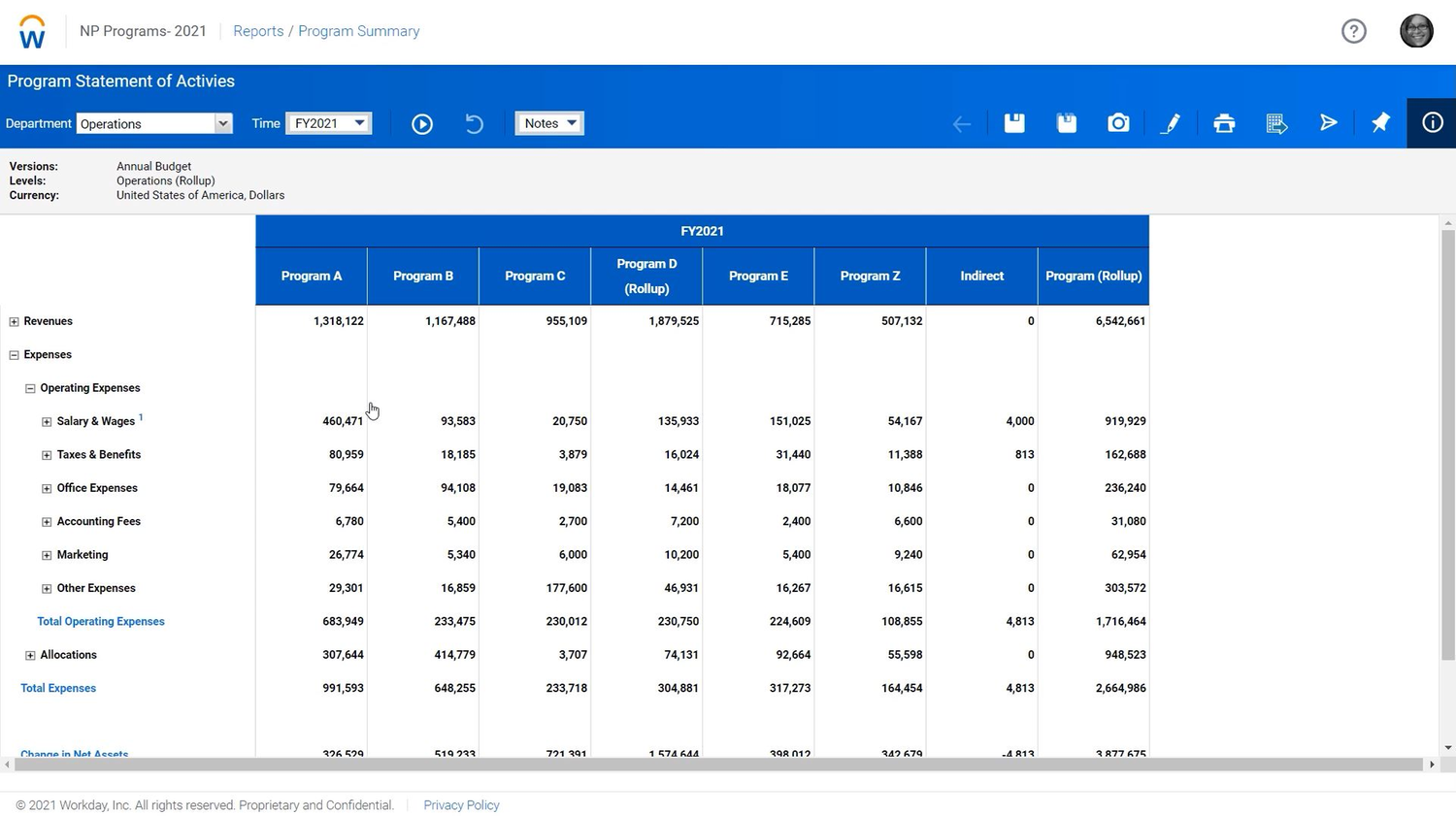Print the Program Statement of Activities
Image resolution: width=1456 pixels, height=816 pixels.
(x=1223, y=123)
